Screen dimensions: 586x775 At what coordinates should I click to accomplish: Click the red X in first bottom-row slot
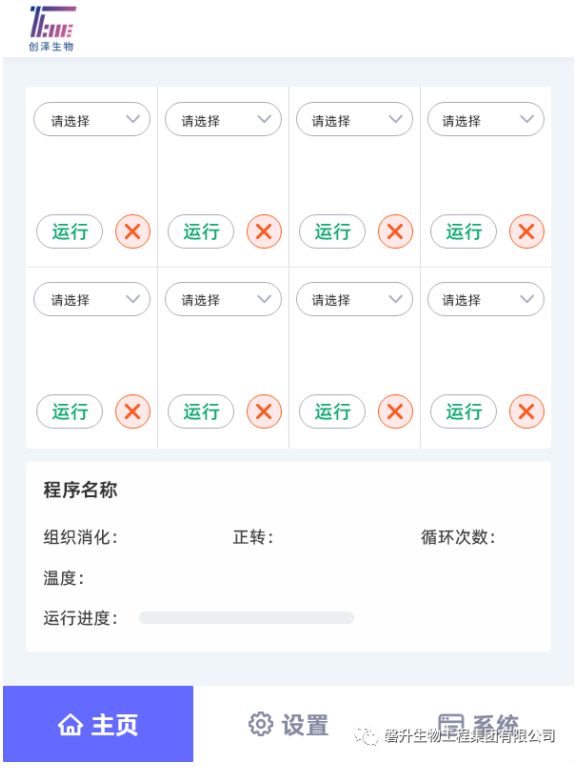[133, 411]
